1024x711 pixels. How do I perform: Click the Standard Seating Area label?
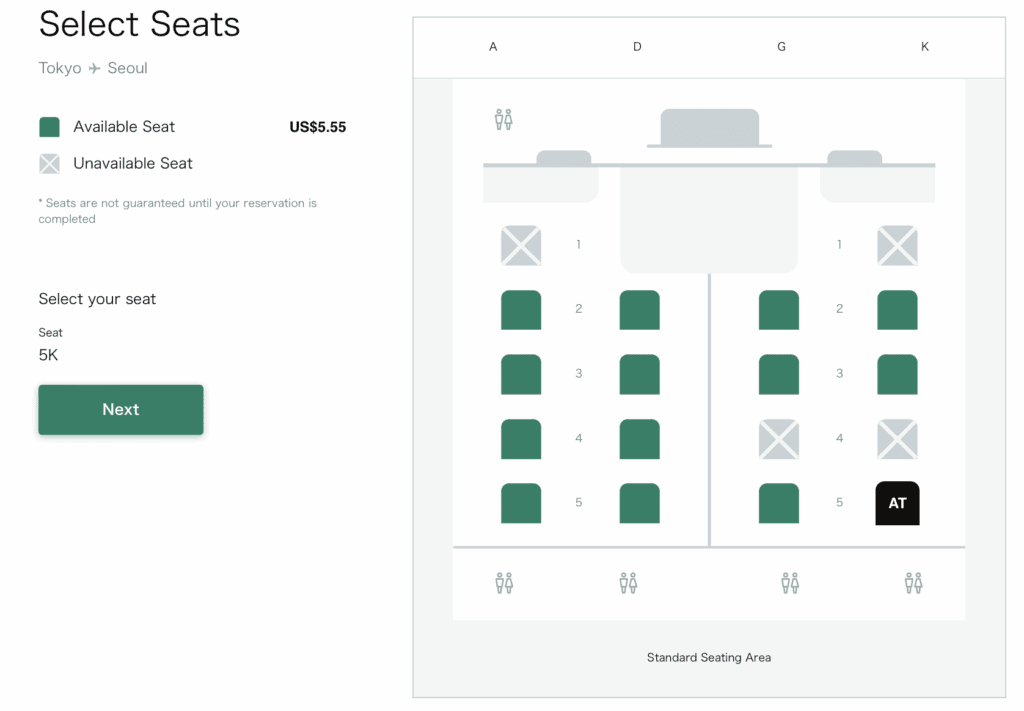[x=709, y=658]
